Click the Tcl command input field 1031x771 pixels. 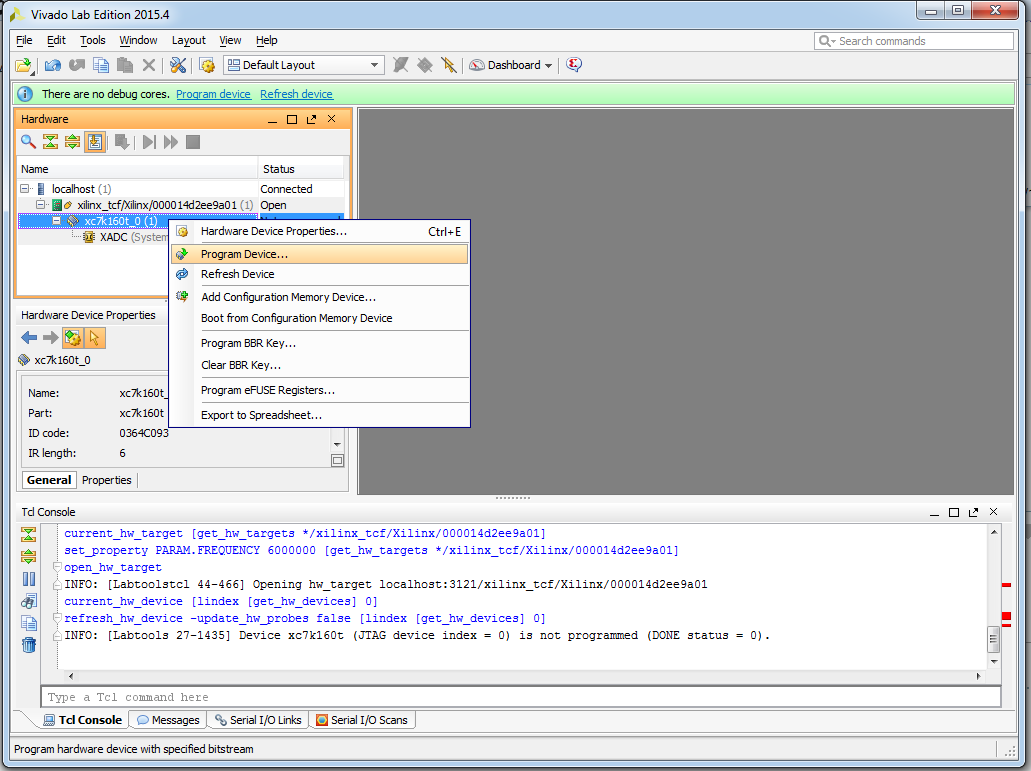[521, 697]
